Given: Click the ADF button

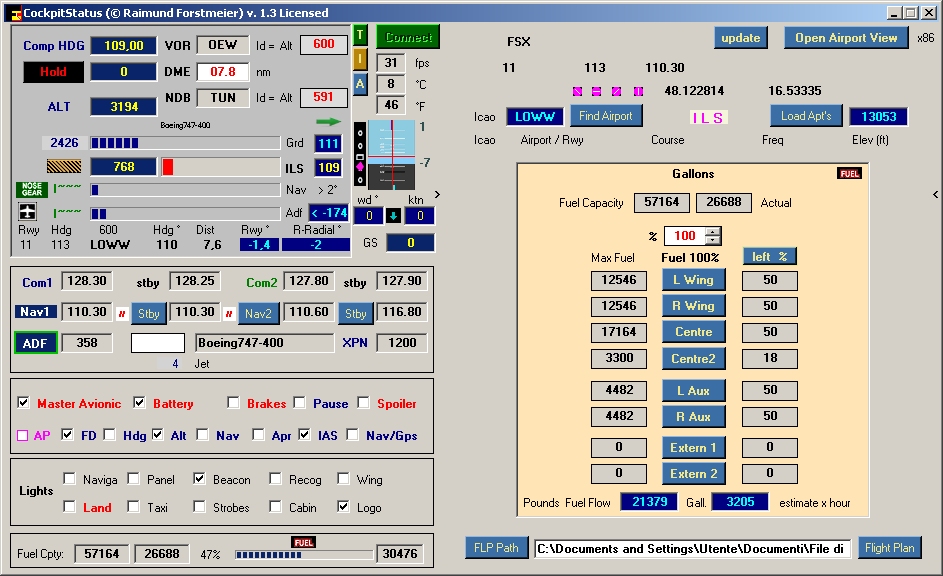Looking at the screenshot, I should [x=35, y=343].
